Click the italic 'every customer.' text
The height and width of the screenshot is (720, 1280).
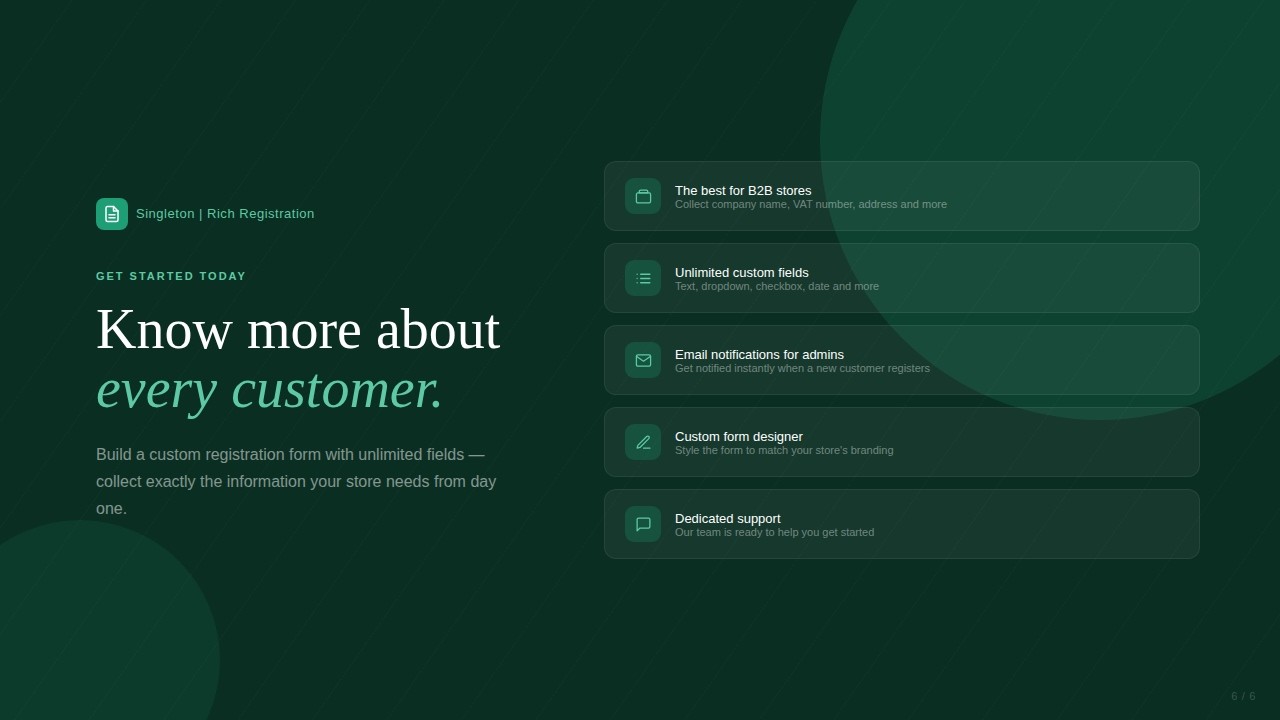269,389
